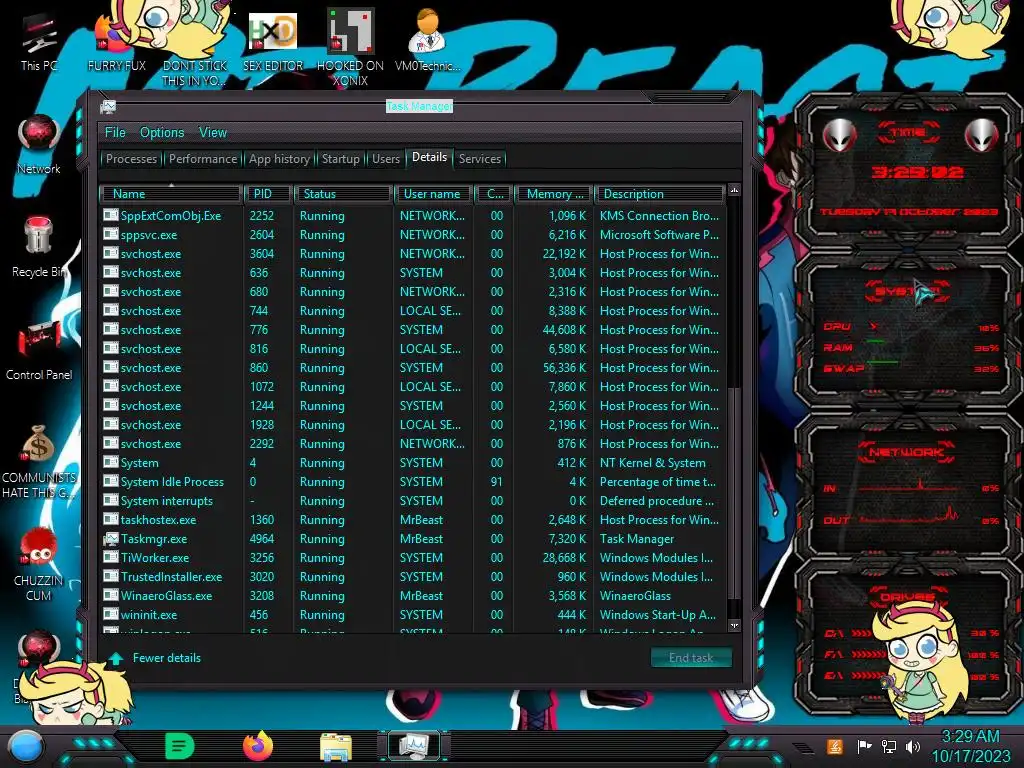Open the View menu
Screen dimensions: 1024x768
coord(213,133)
